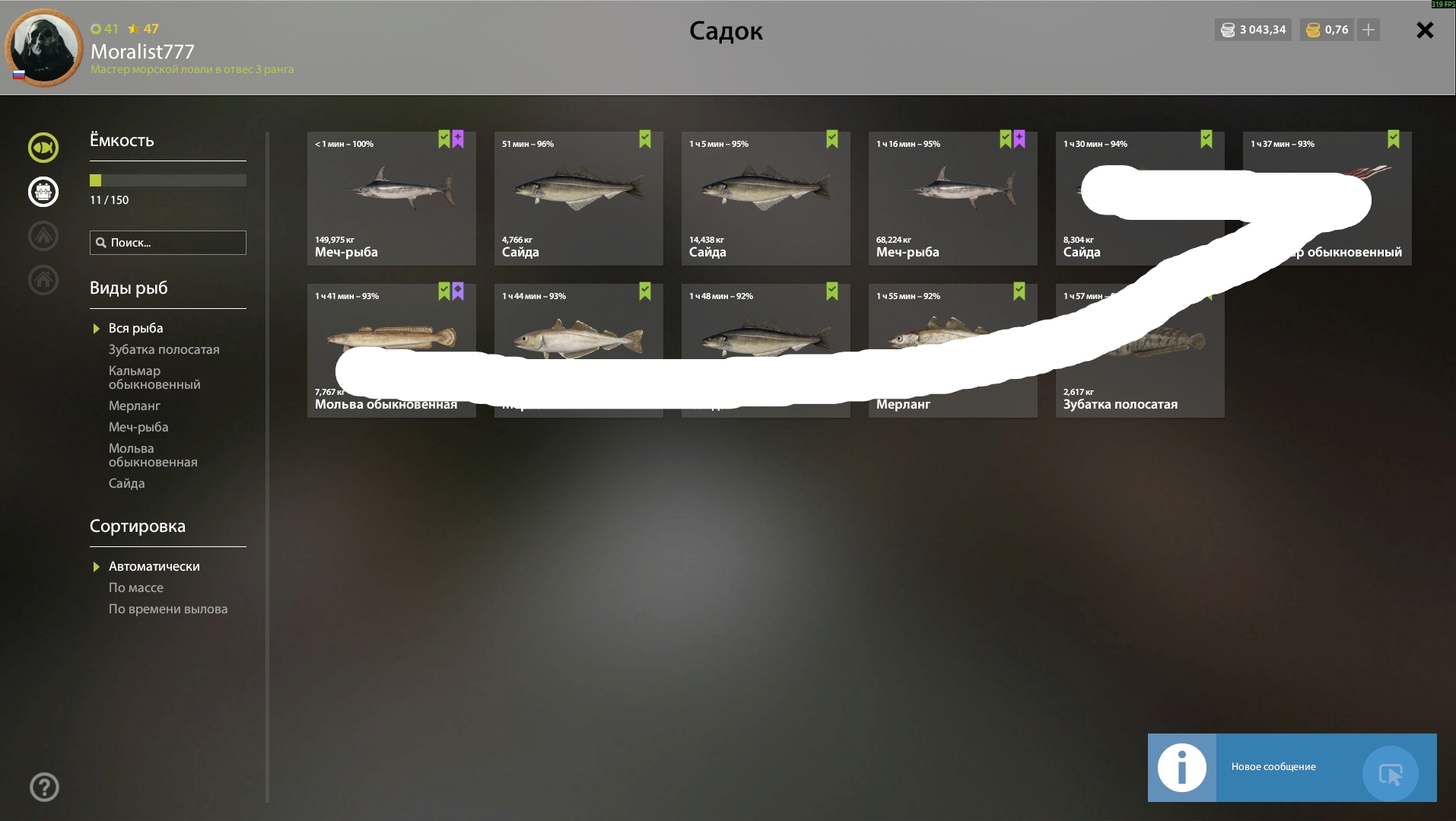Click the home base sidebar icon

pyautogui.click(x=43, y=280)
